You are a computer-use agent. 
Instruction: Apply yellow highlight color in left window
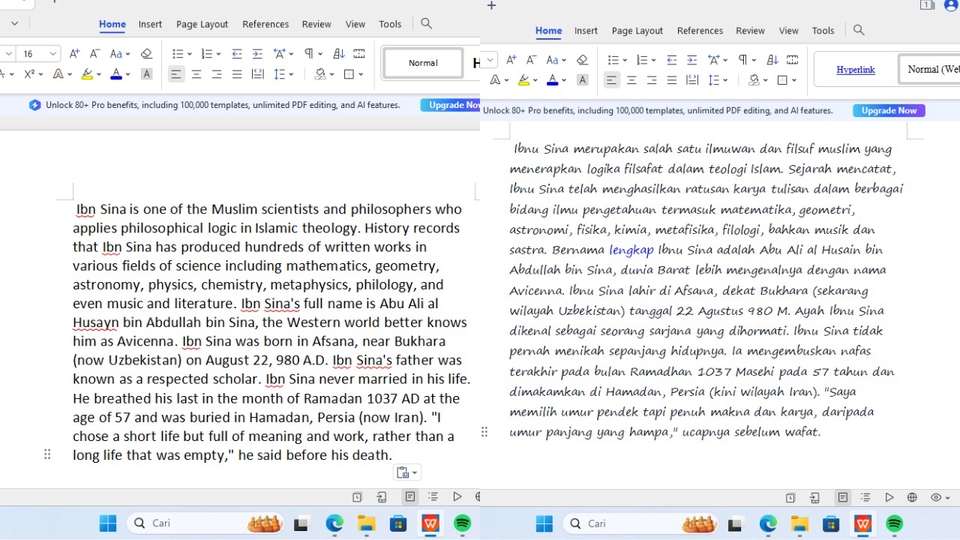[x=88, y=74]
